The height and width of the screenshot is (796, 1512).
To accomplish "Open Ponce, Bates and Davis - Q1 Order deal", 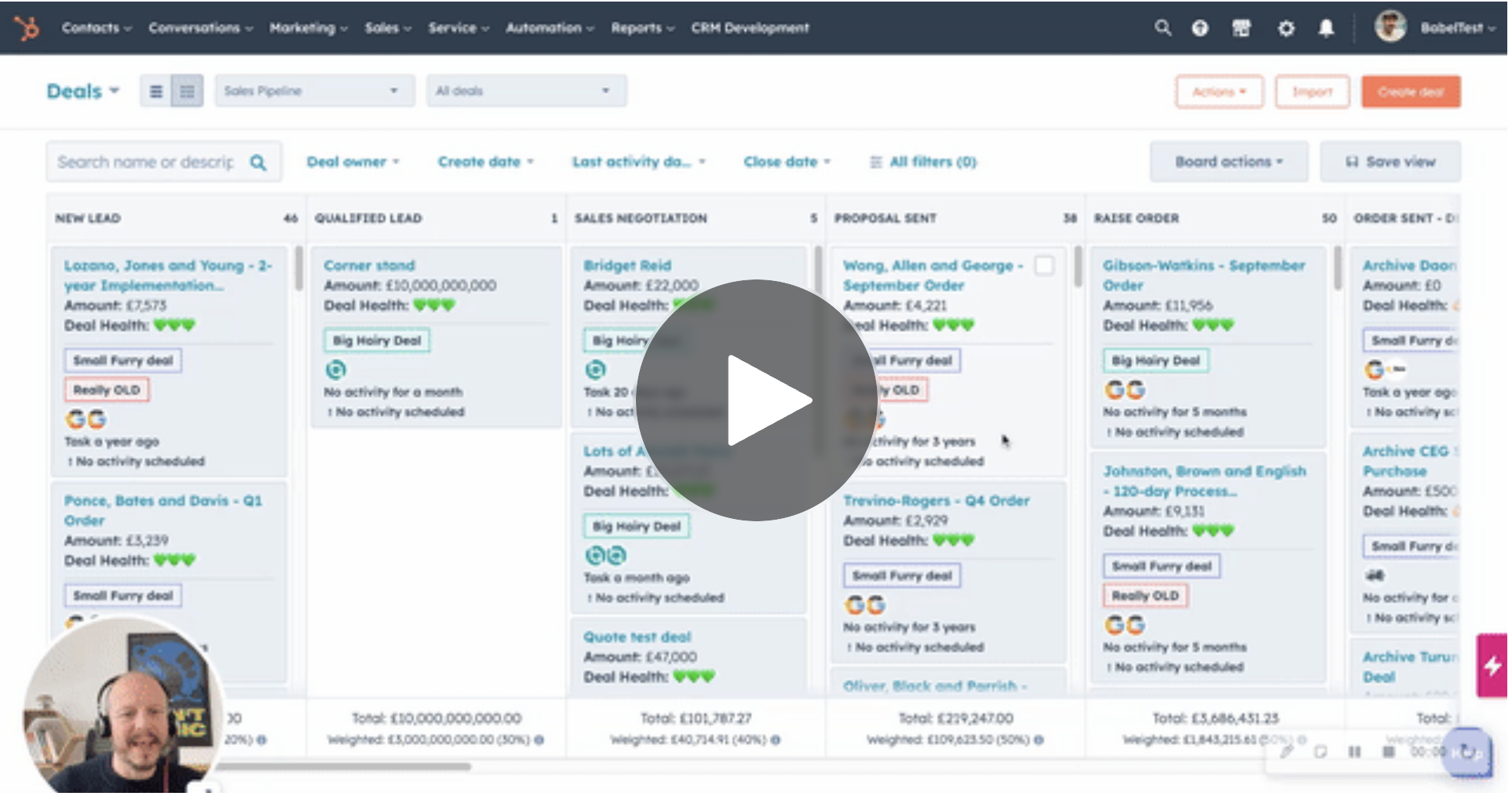I will point(165,511).
